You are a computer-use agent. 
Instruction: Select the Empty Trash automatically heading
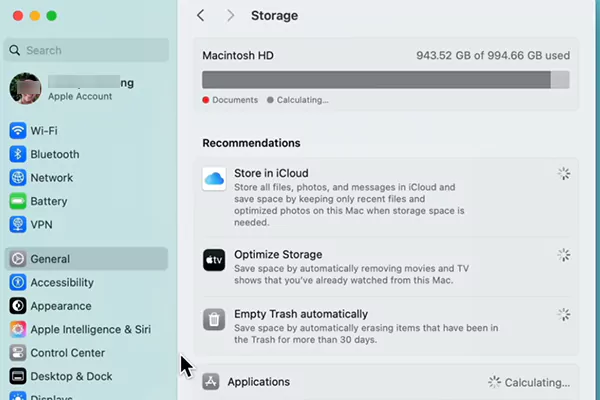(301, 314)
